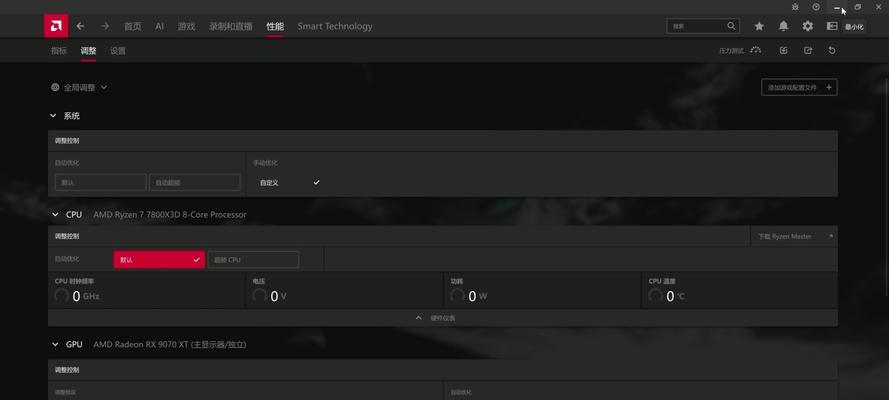Select the 调整 sub-tab

(x=88, y=51)
